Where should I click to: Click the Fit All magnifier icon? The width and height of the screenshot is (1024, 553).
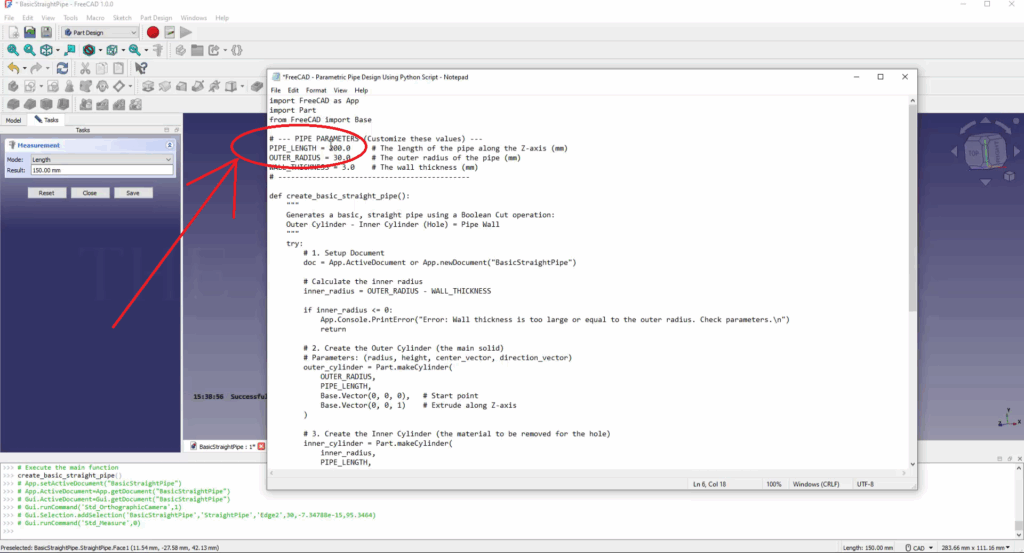coord(13,50)
